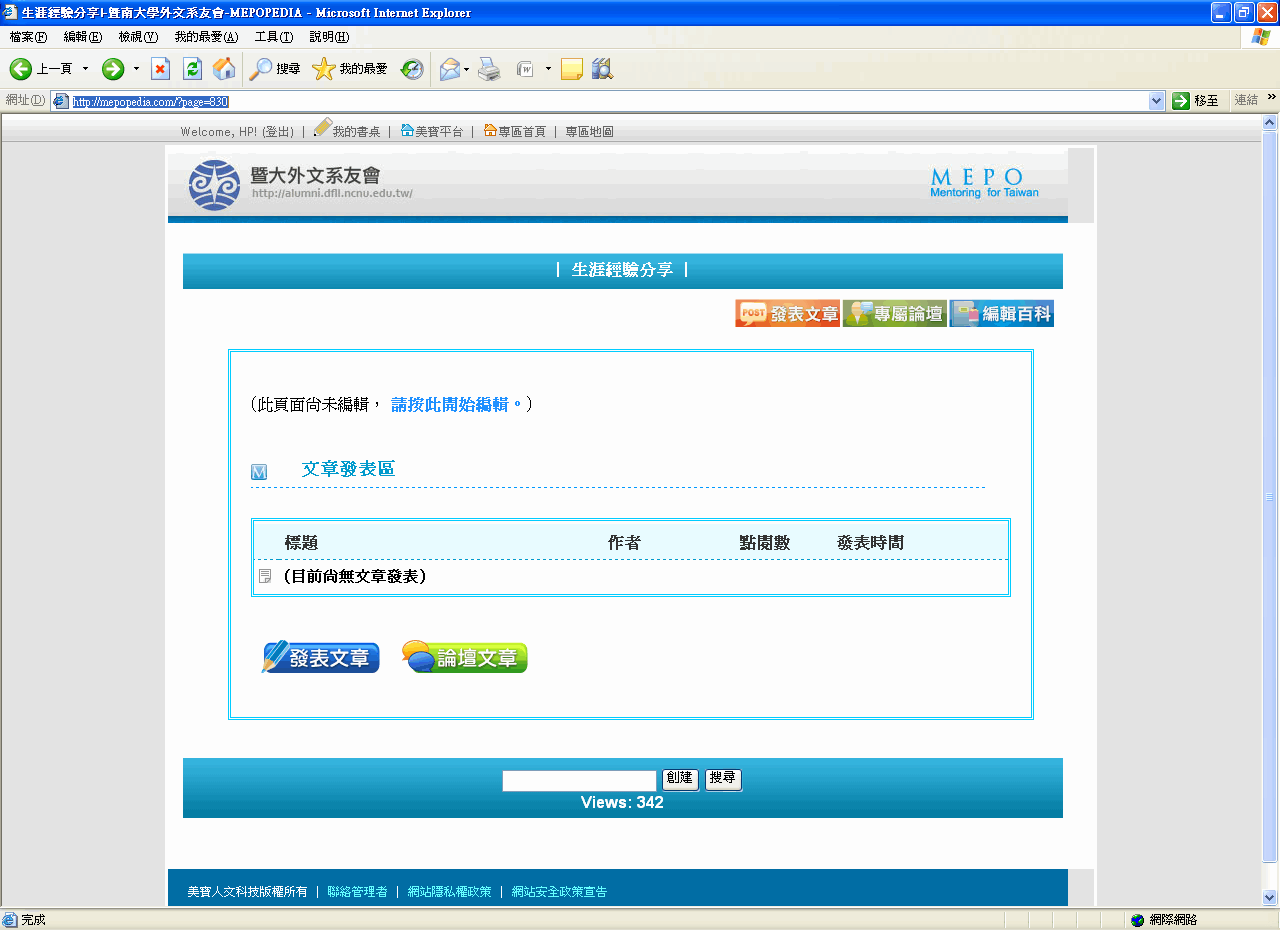Refresh the page with the Refresh icon
1280x930 pixels.
tap(192, 69)
